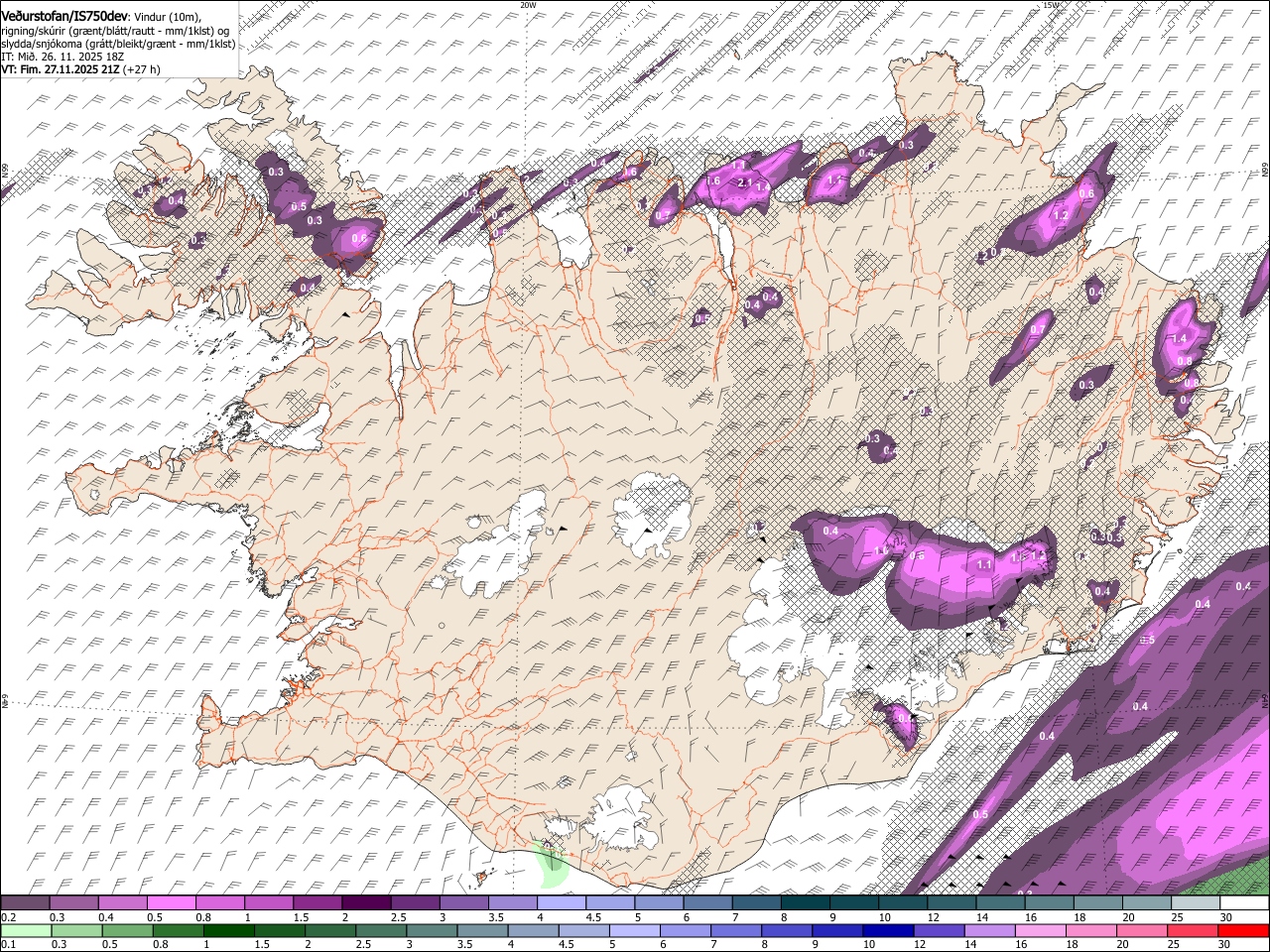The height and width of the screenshot is (952, 1270).
Task: Click the Veðurstofan/IS750dev title text
Action: (64, 15)
